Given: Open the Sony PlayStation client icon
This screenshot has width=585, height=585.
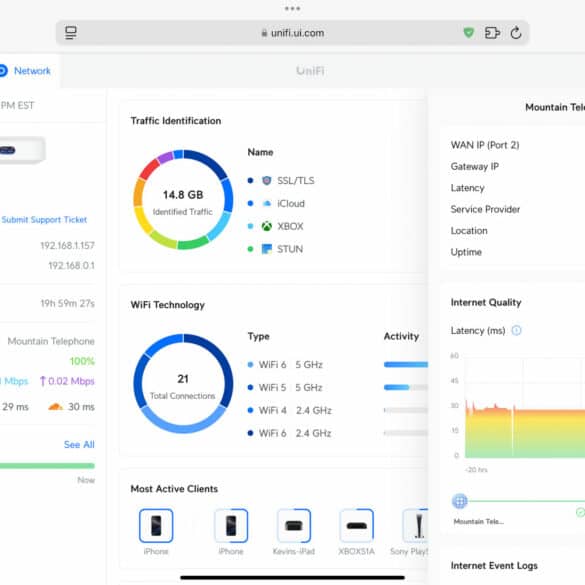Looking at the screenshot, I should (x=415, y=525).
